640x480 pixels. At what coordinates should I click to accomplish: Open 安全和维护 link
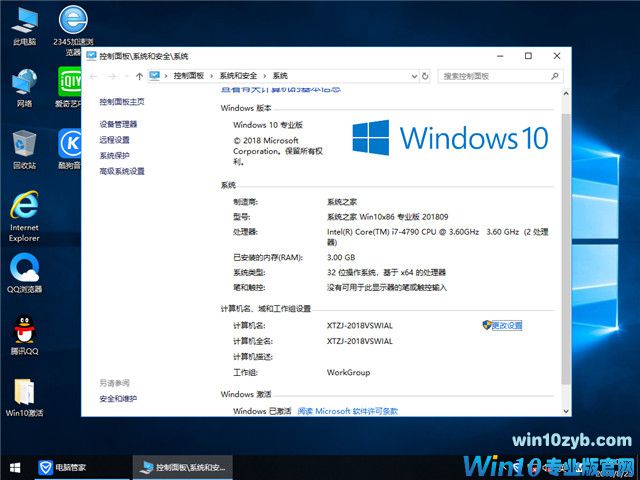coord(118,399)
